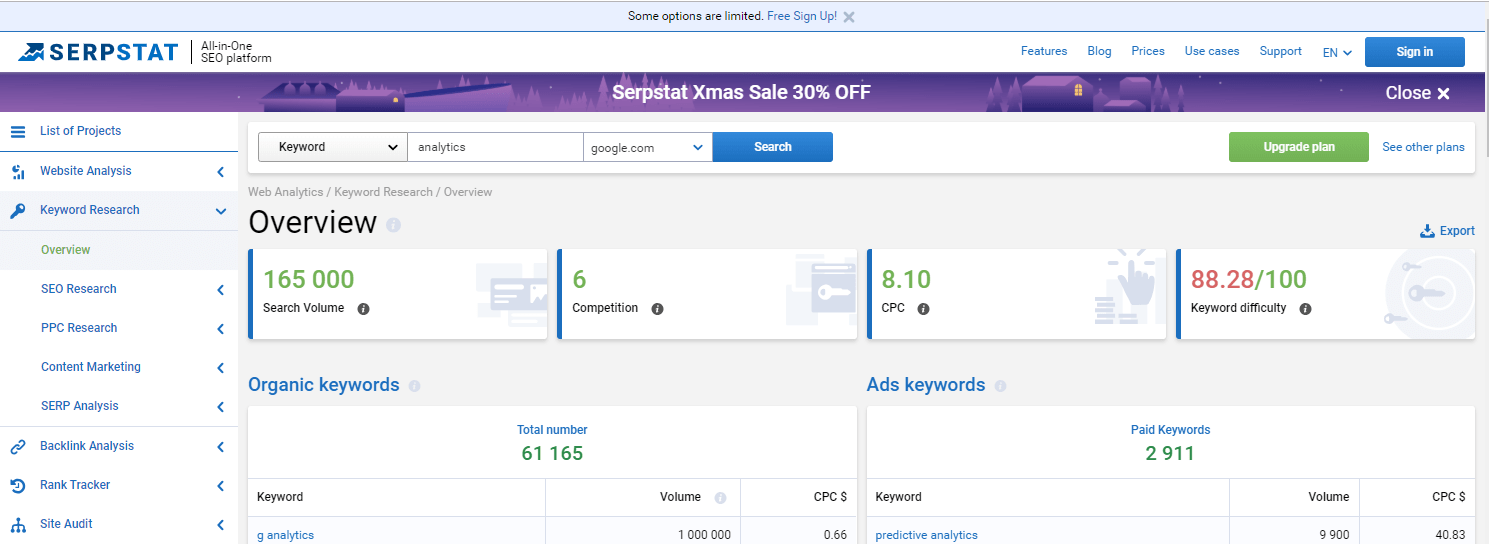This screenshot has height=544, width=1489.
Task: Select Overview under Keyword Research
Action: tap(66, 250)
